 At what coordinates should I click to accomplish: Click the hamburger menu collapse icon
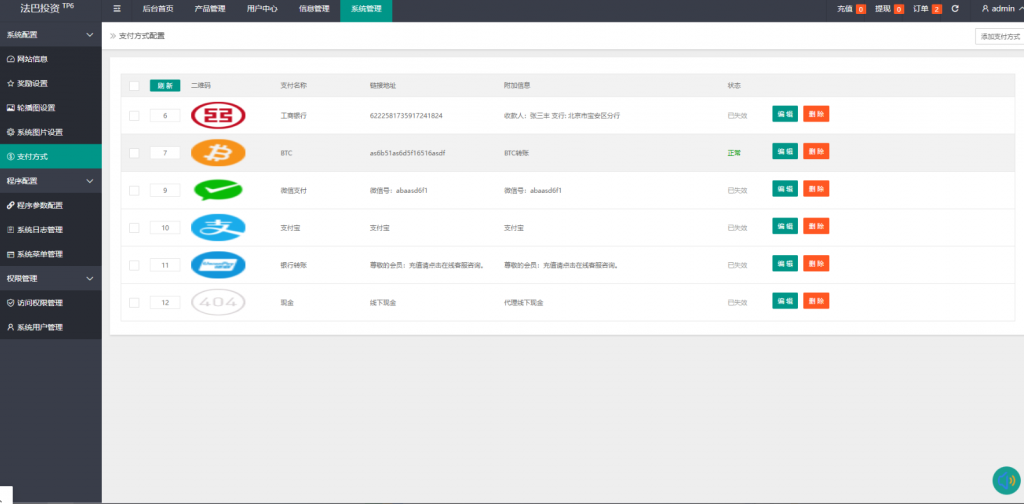tap(117, 9)
